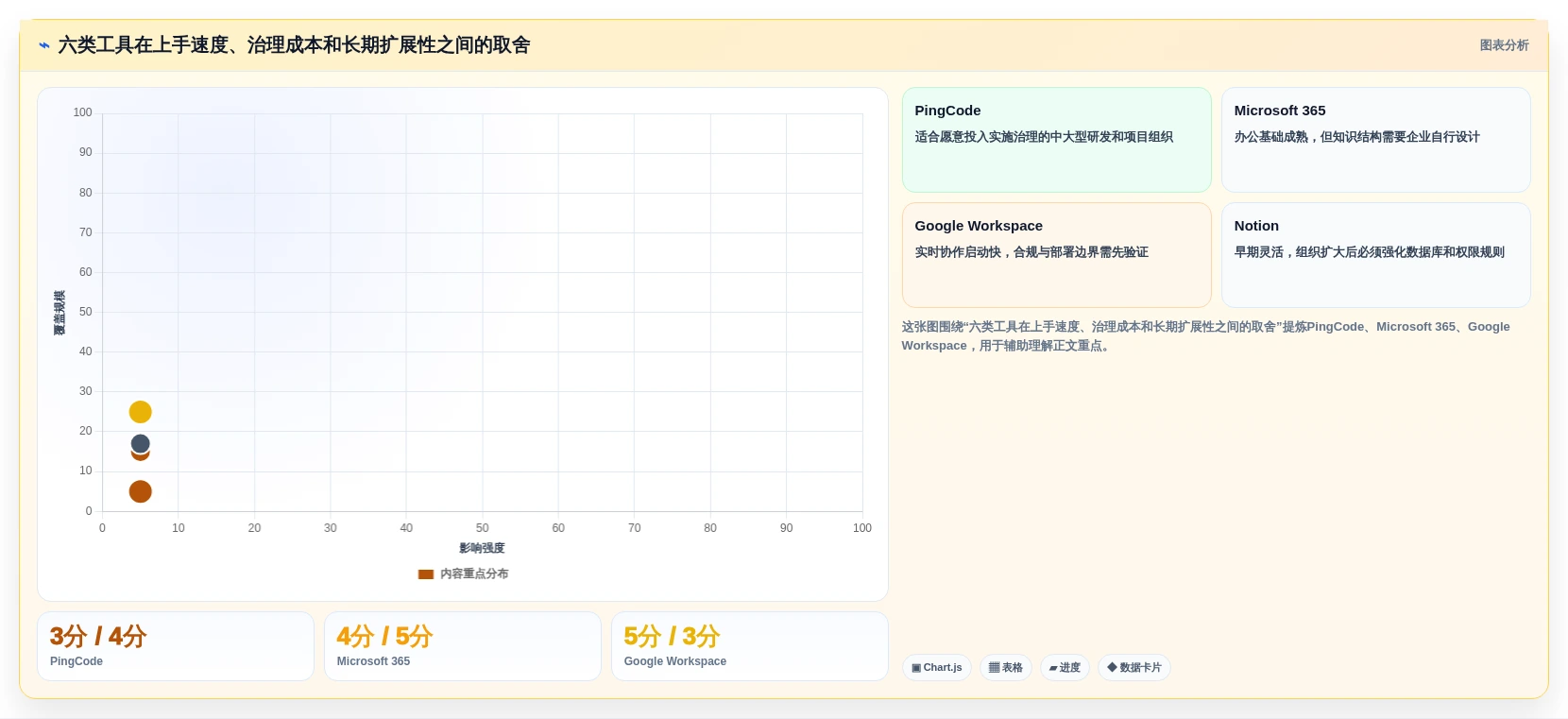Click the 3分 / 4分 score value
The height and width of the screenshot is (719, 1568).
click(98, 636)
